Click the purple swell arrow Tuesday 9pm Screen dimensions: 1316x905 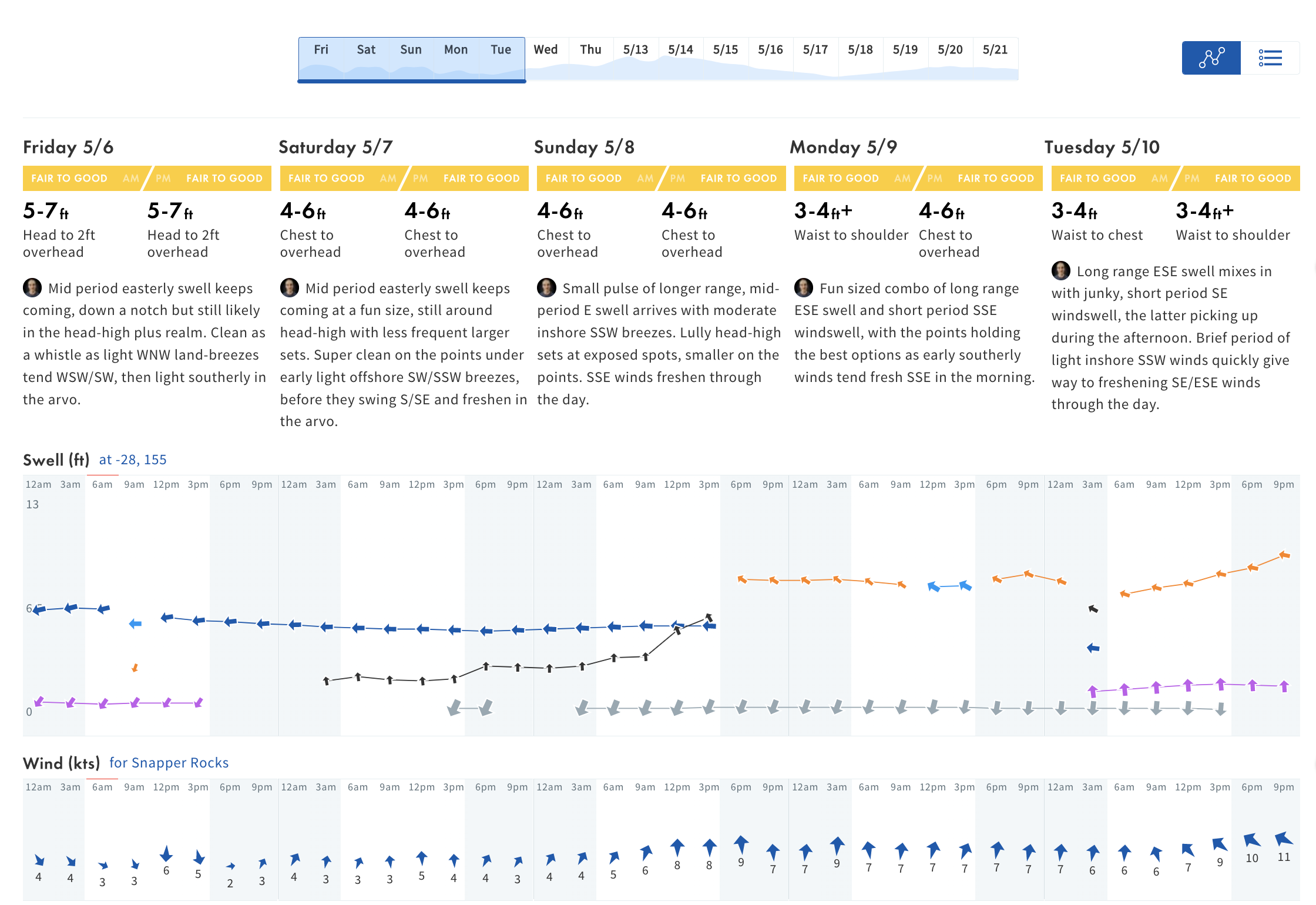tap(1284, 686)
